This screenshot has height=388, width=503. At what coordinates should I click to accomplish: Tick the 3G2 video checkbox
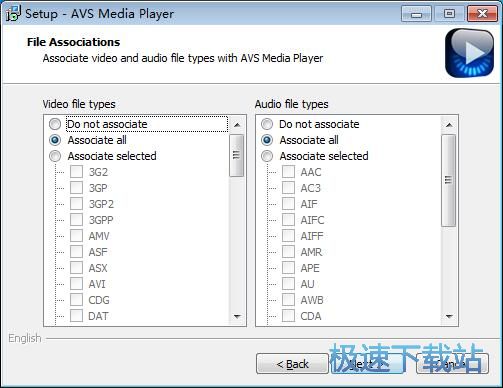click(x=76, y=172)
